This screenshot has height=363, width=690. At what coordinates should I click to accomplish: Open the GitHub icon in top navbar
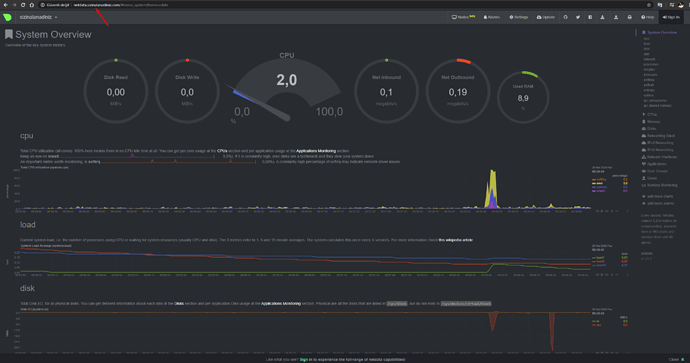(565, 17)
